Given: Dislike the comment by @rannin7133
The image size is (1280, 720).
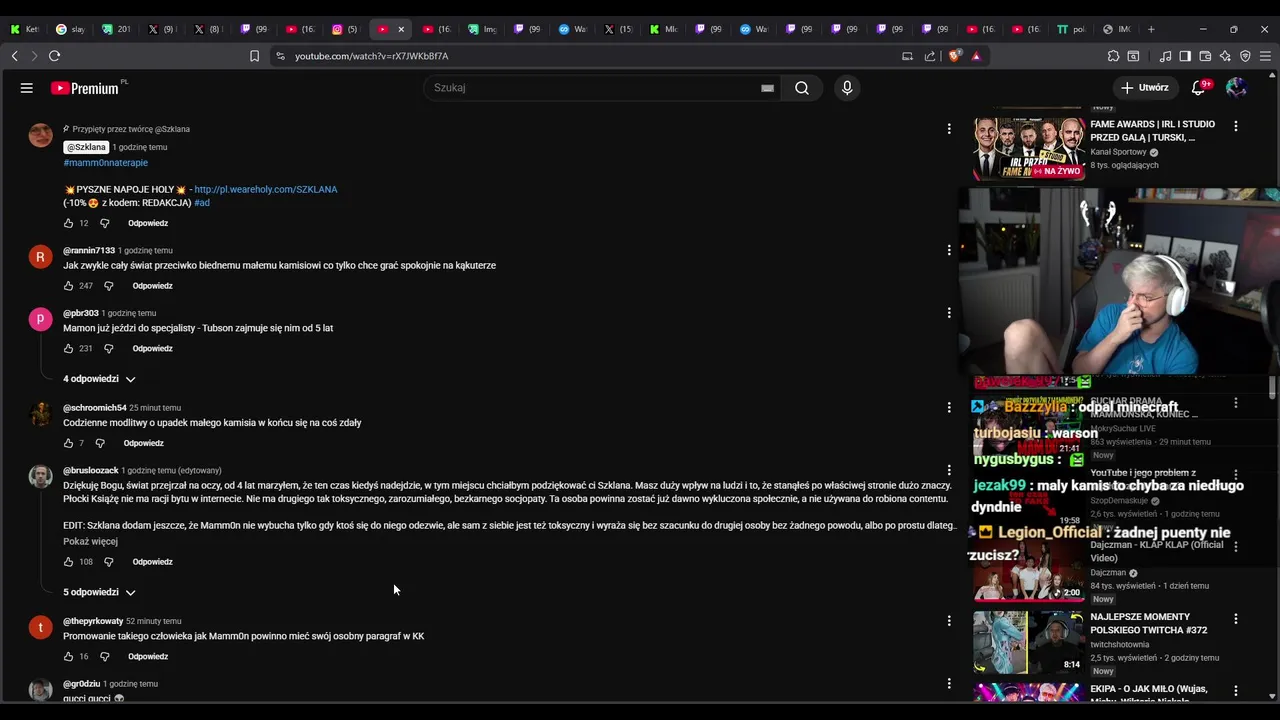Looking at the screenshot, I should click(109, 286).
